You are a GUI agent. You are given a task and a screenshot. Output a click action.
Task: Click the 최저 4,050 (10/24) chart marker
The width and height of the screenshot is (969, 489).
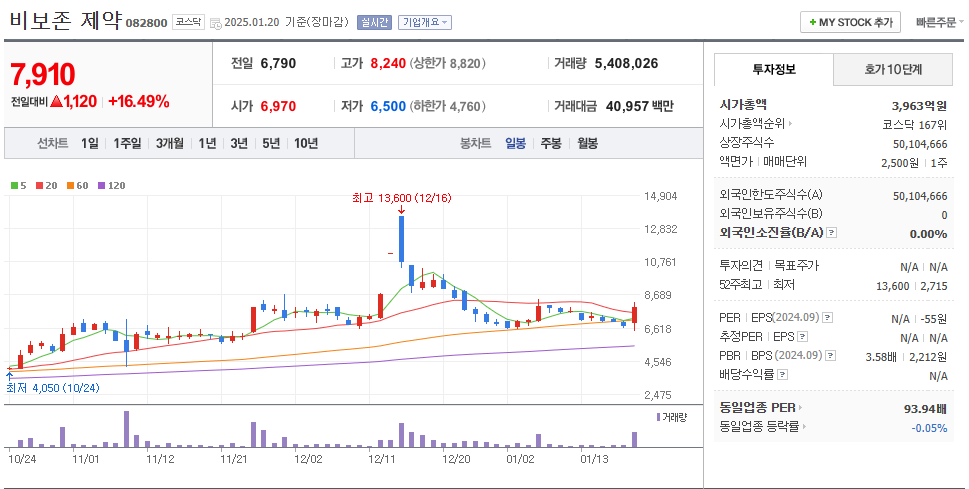tap(53, 388)
